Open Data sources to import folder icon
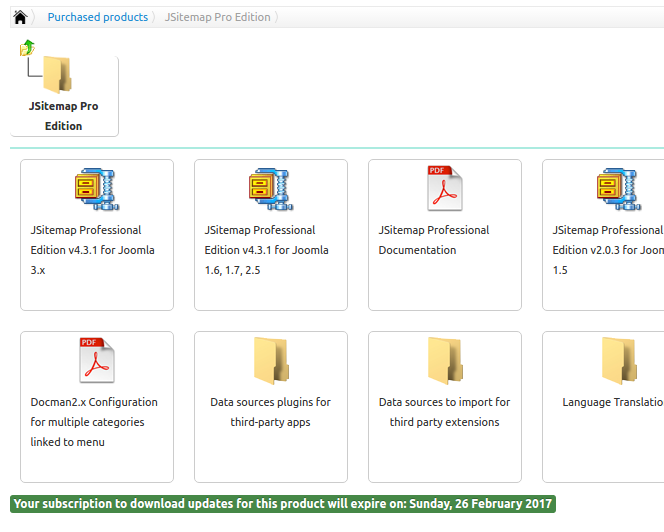The width and height of the screenshot is (664, 532). (445, 360)
